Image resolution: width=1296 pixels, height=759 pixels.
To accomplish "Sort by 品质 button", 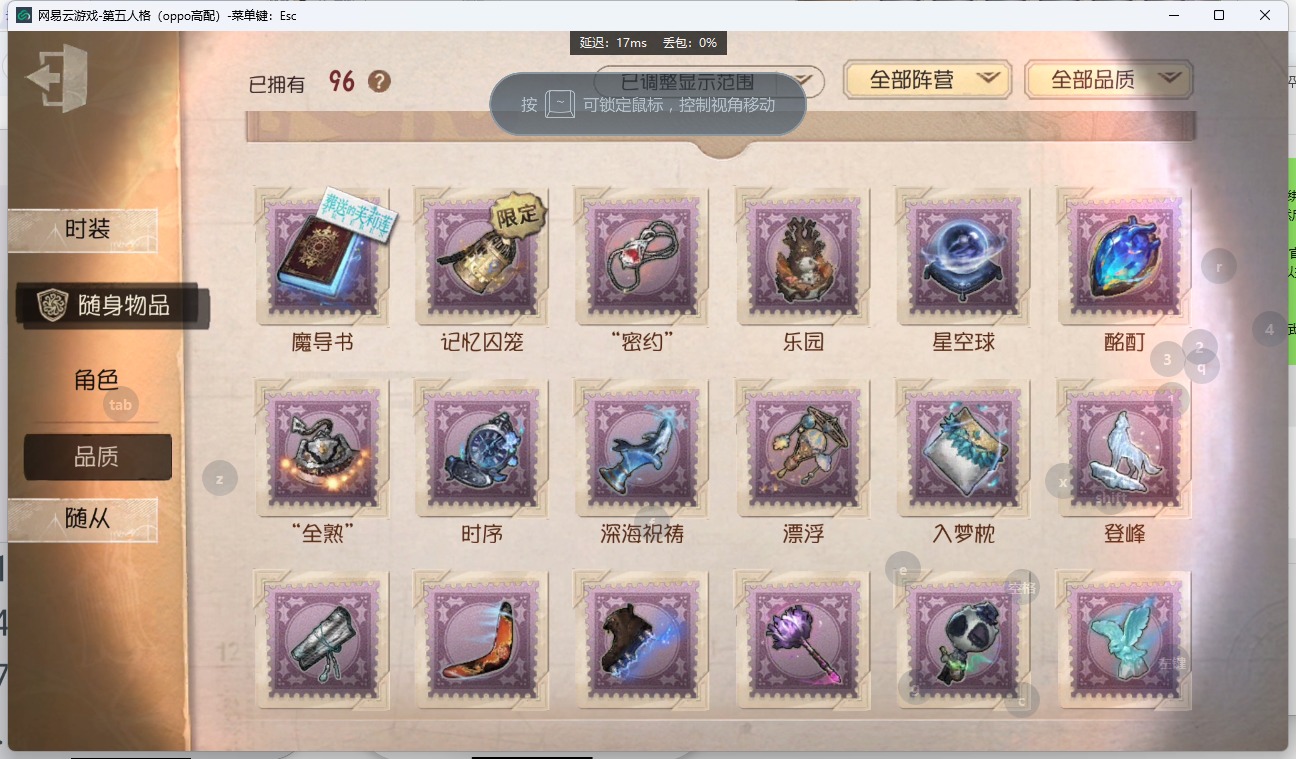I will [97, 457].
